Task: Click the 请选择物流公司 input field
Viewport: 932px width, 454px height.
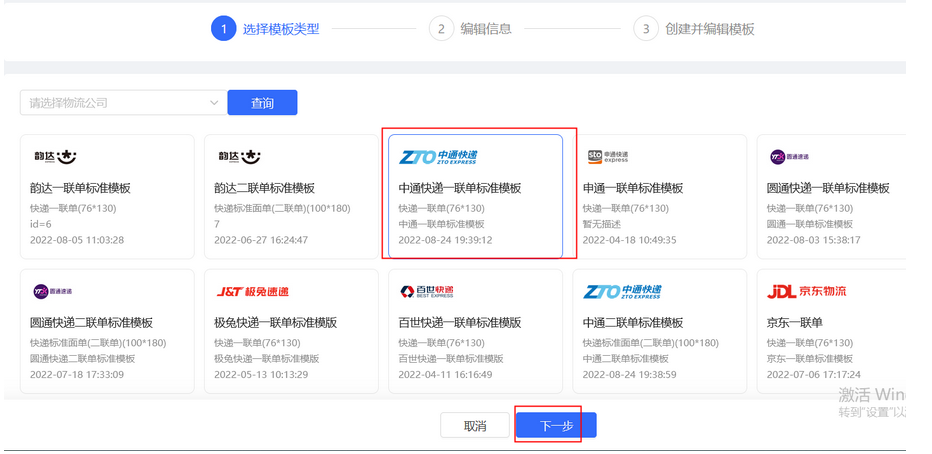Action: pos(124,103)
